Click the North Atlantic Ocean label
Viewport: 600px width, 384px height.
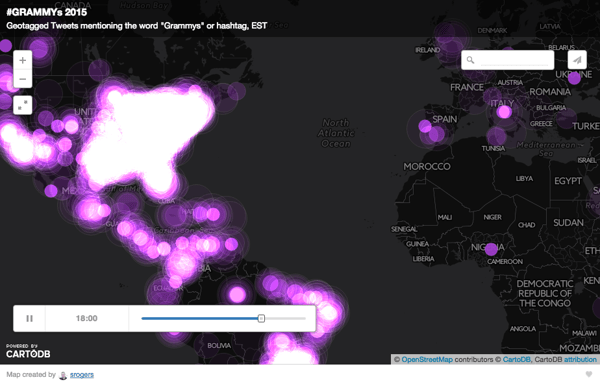point(336,133)
